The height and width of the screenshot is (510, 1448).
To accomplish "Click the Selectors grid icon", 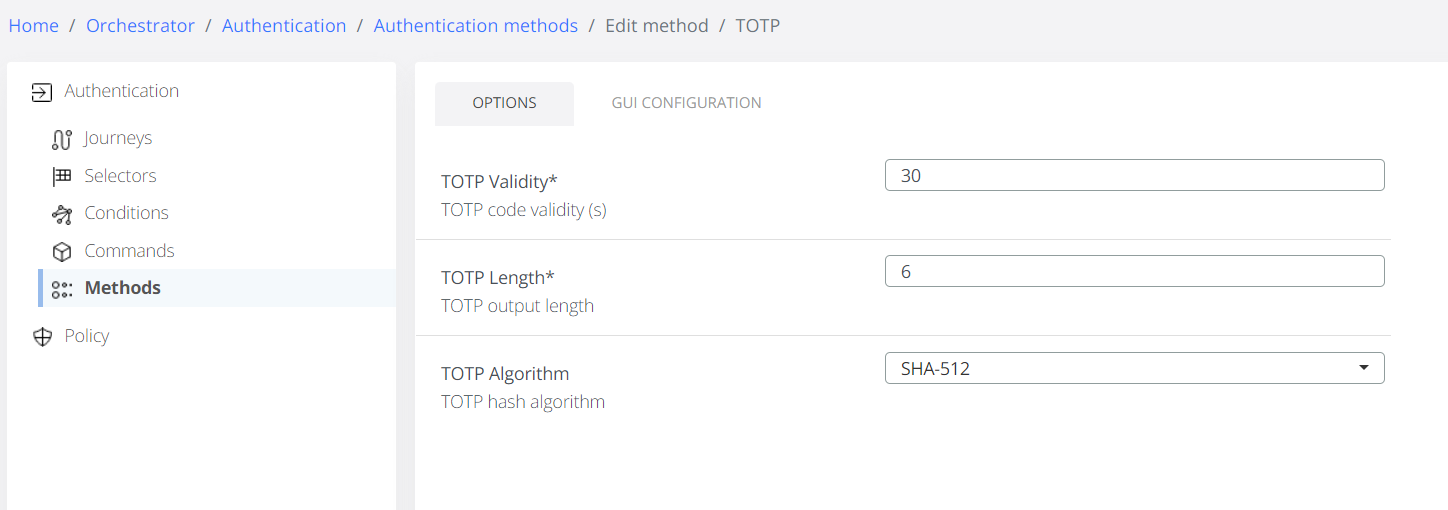I will point(62,176).
